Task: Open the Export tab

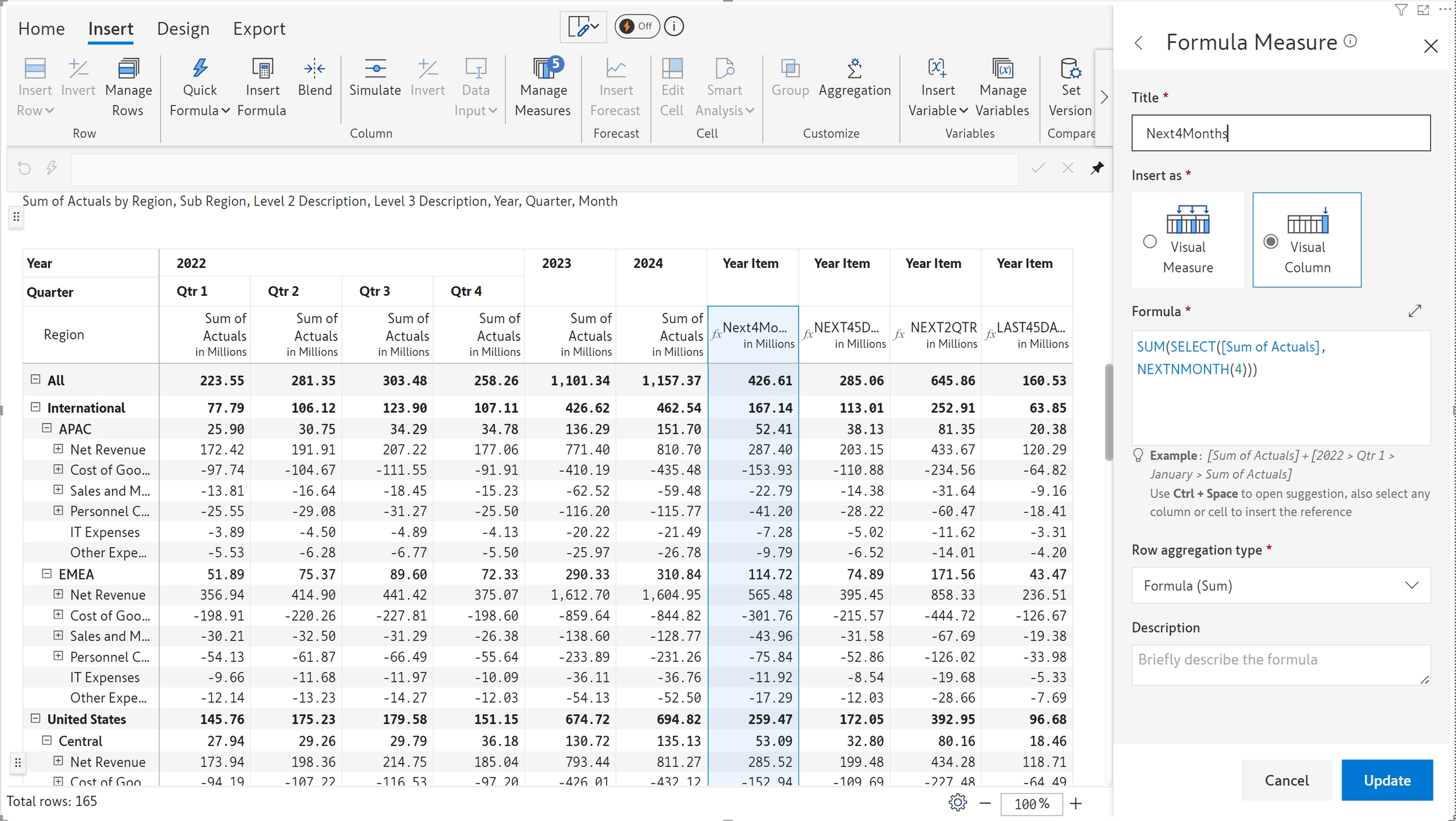Action: (x=258, y=28)
